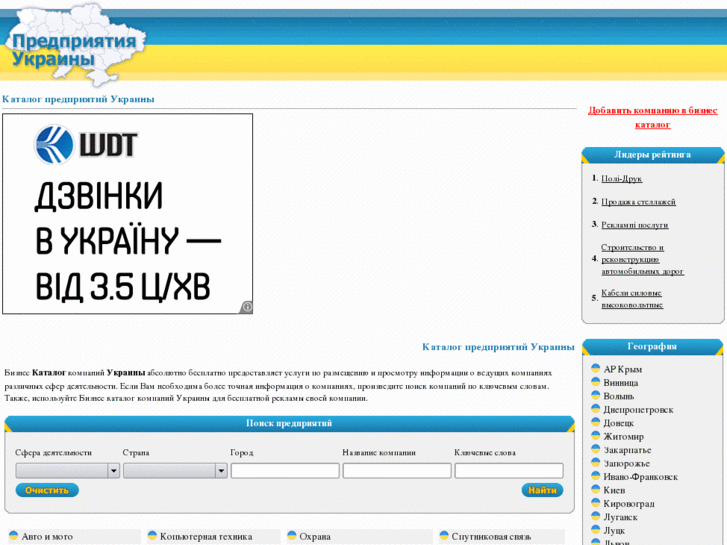Click the flag icon beside Винница
This screenshot has width=727, height=545.
(596, 382)
